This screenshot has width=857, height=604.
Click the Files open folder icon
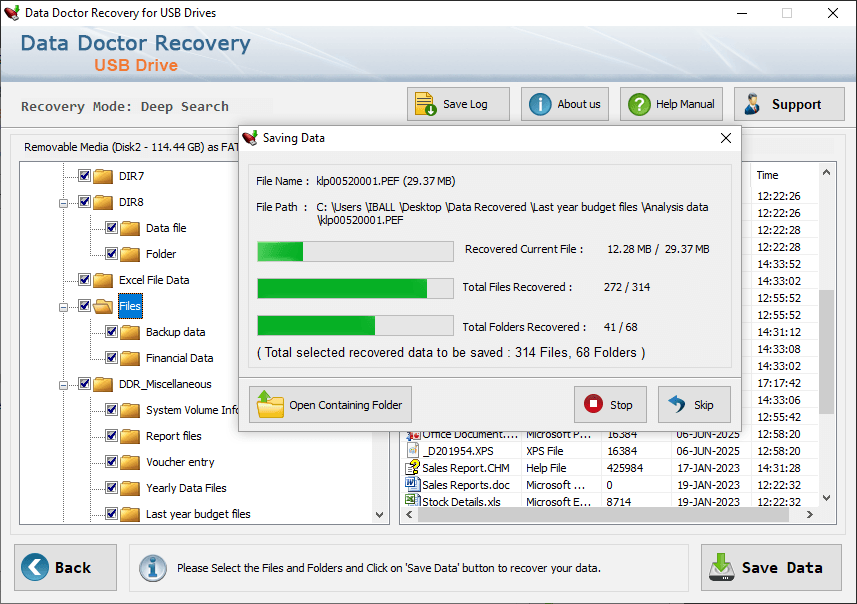tap(103, 306)
